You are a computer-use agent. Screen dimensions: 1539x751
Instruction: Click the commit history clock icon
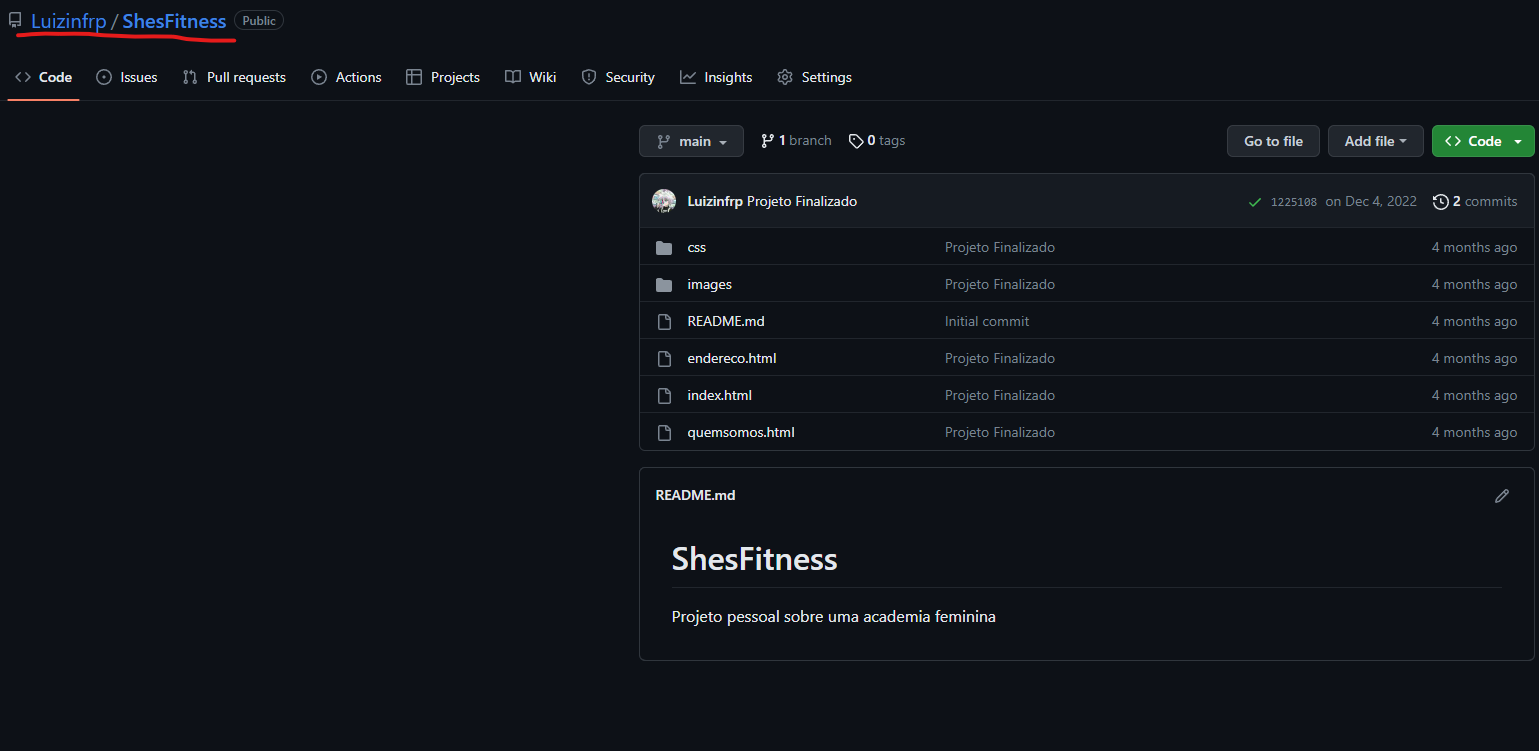[x=1441, y=202]
